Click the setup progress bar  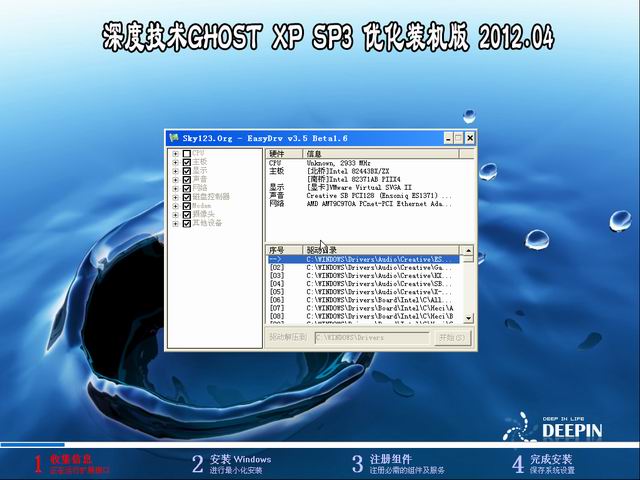coord(320,445)
